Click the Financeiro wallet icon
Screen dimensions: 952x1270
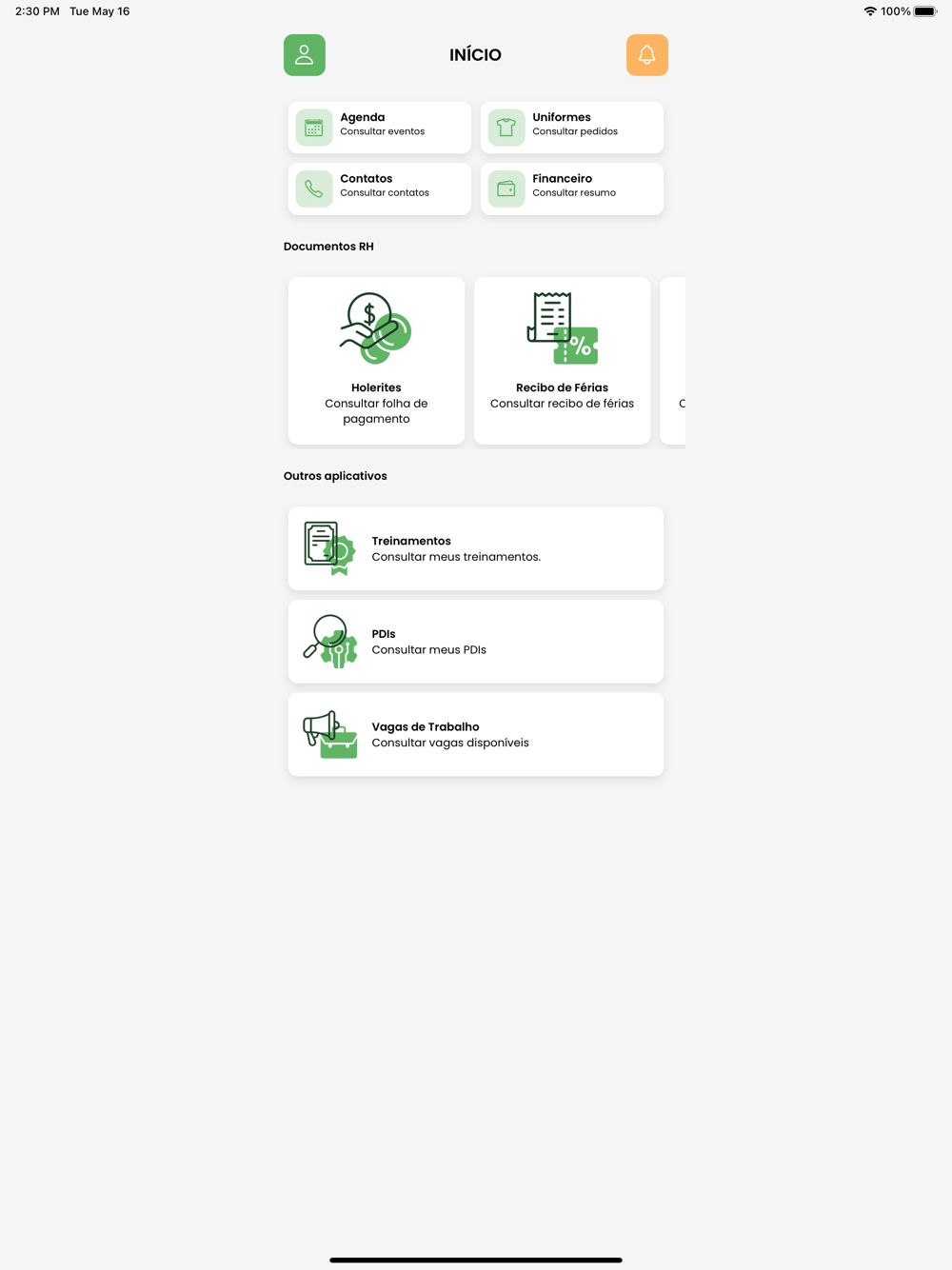[506, 189]
